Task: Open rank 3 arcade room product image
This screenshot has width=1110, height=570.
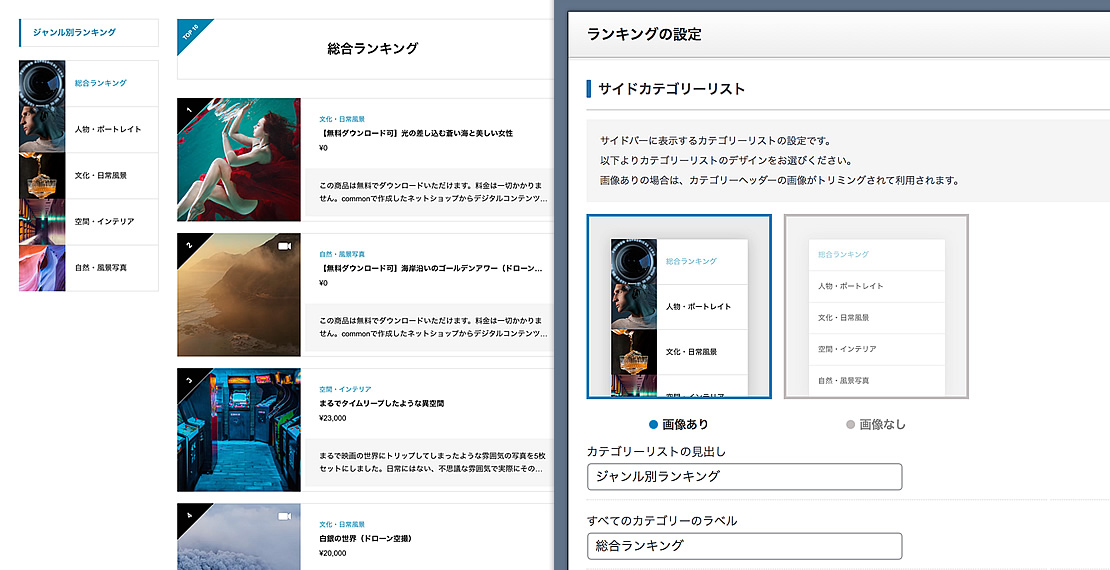Action: pyautogui.click(x=239, y=430)
